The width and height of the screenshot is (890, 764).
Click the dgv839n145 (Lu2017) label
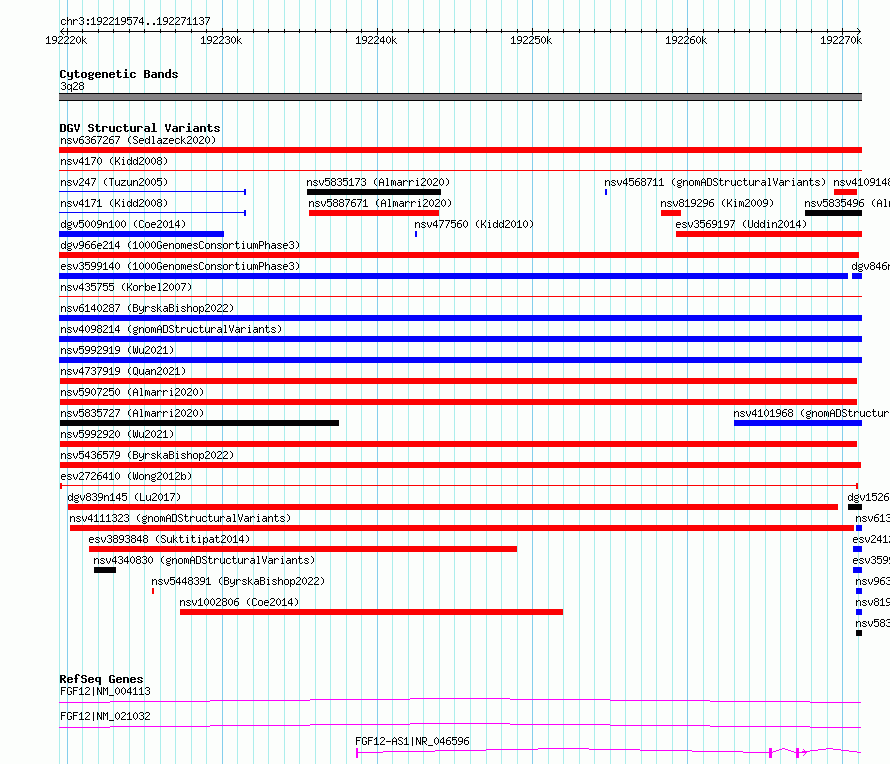click(124, 497)
